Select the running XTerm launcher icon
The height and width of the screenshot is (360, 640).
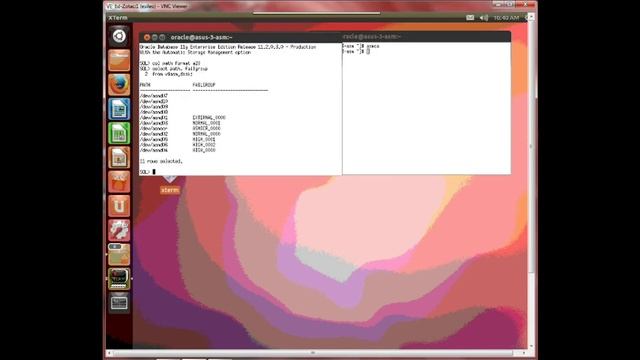click(x=119, y=278)
